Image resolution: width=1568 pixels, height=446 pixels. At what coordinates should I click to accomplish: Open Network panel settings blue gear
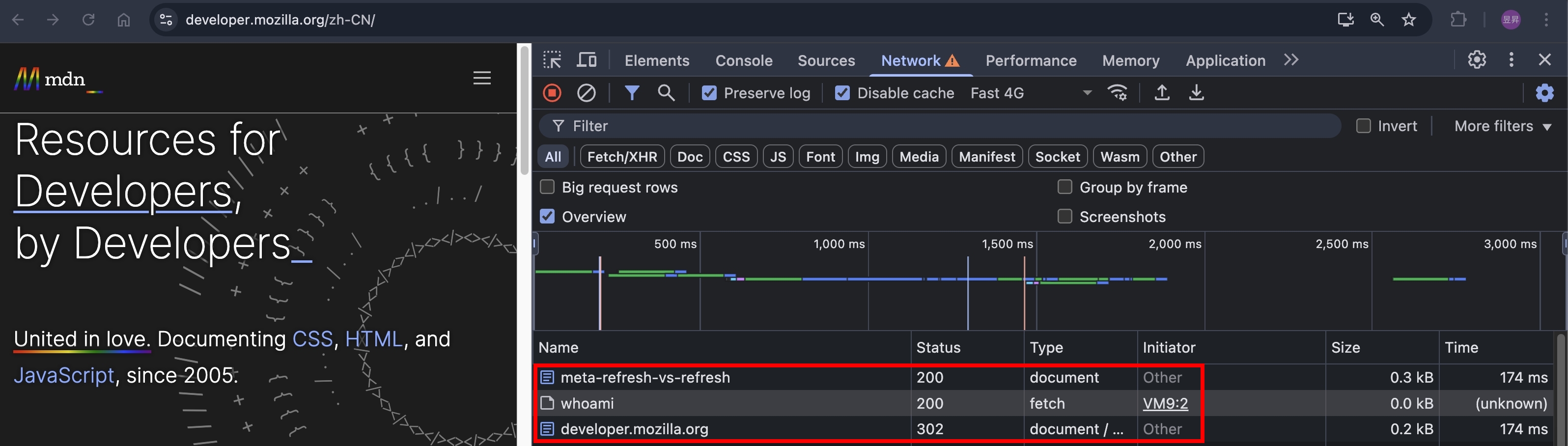click(x=1545, y=93)
